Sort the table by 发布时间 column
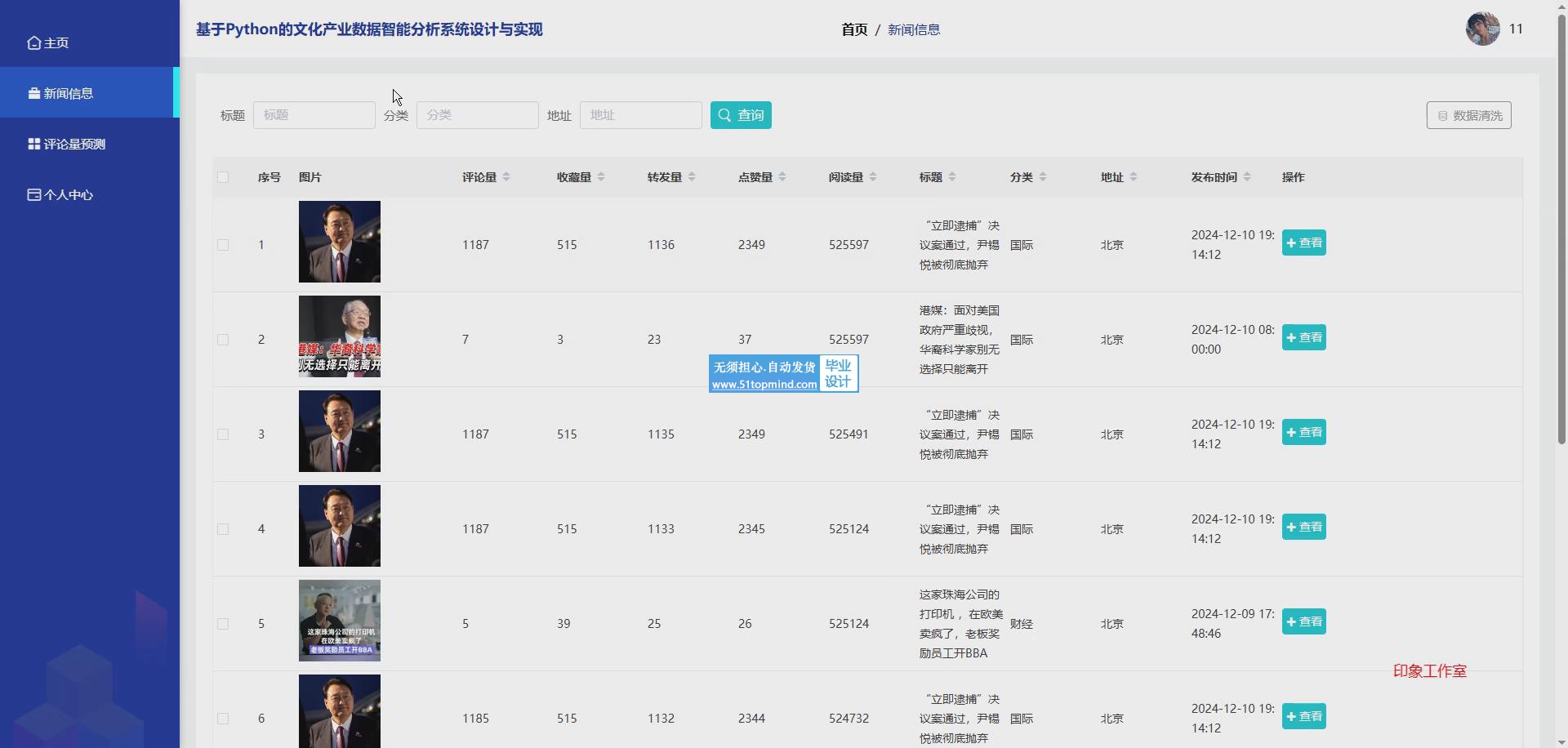The height and width of the screenshot is (748, 1568). [1247, 177]
